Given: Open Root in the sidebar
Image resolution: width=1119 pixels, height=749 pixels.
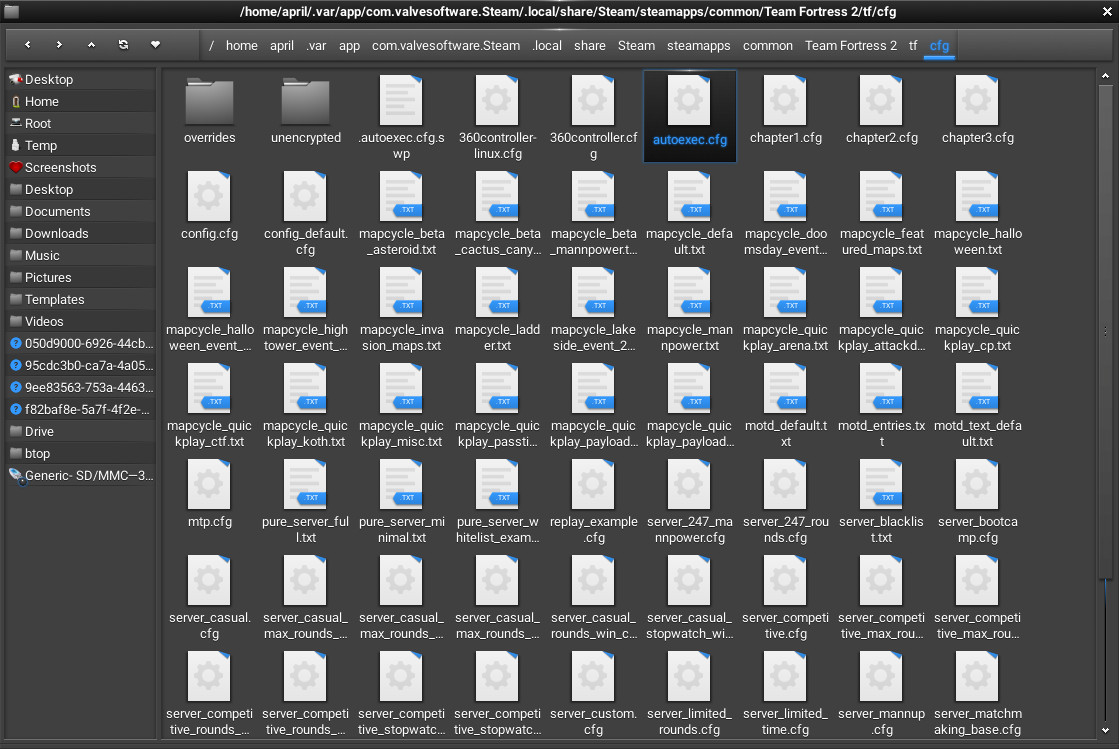Looking at the screenshot, I should (x=80, y=123).
